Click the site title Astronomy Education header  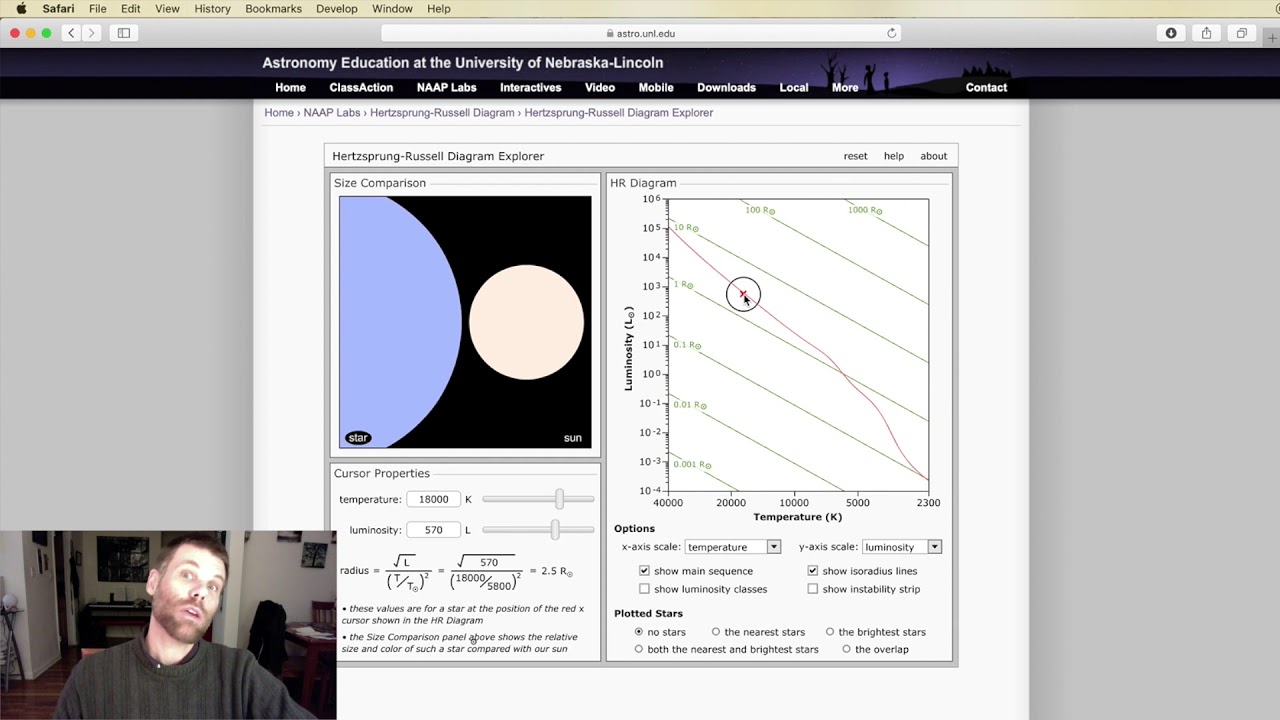[x=463, y=63]
